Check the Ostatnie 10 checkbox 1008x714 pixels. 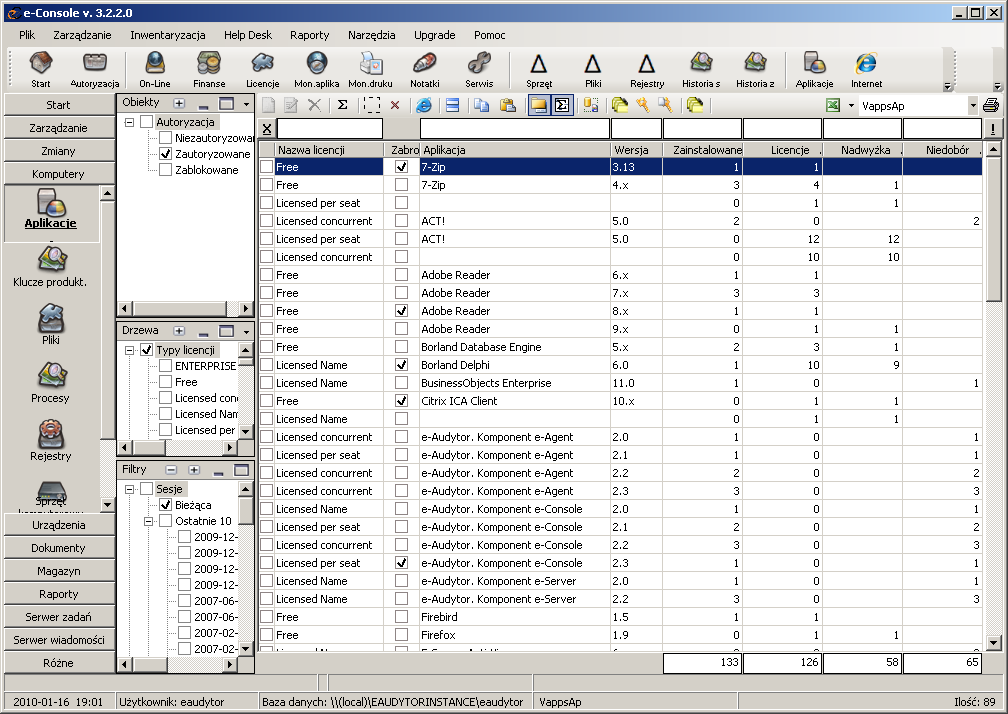point(165,521)
